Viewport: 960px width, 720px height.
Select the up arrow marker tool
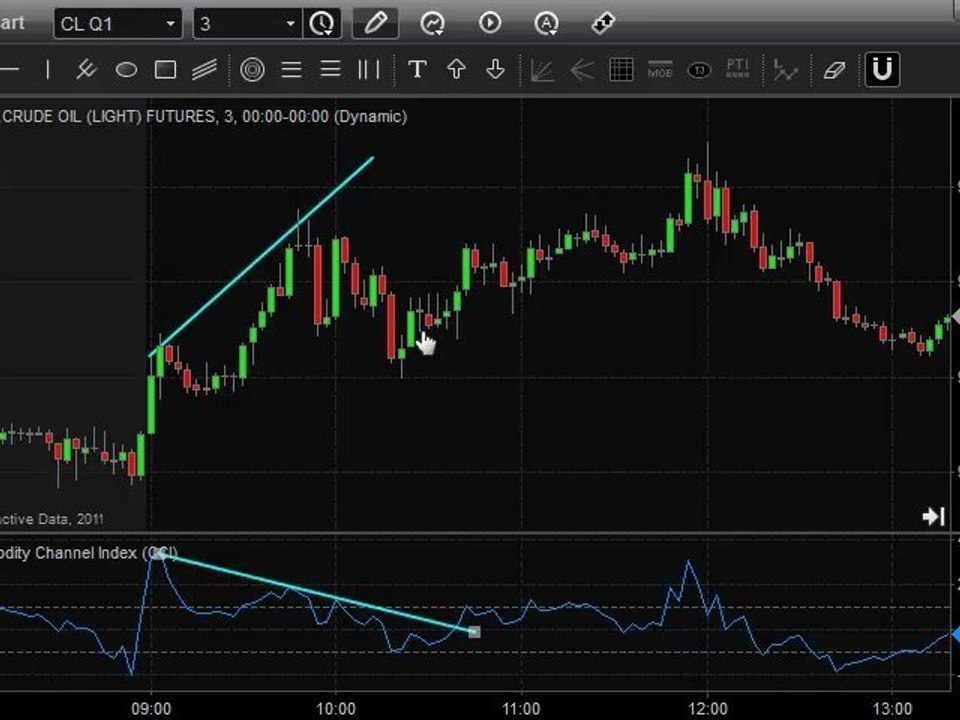pos(456,69)
